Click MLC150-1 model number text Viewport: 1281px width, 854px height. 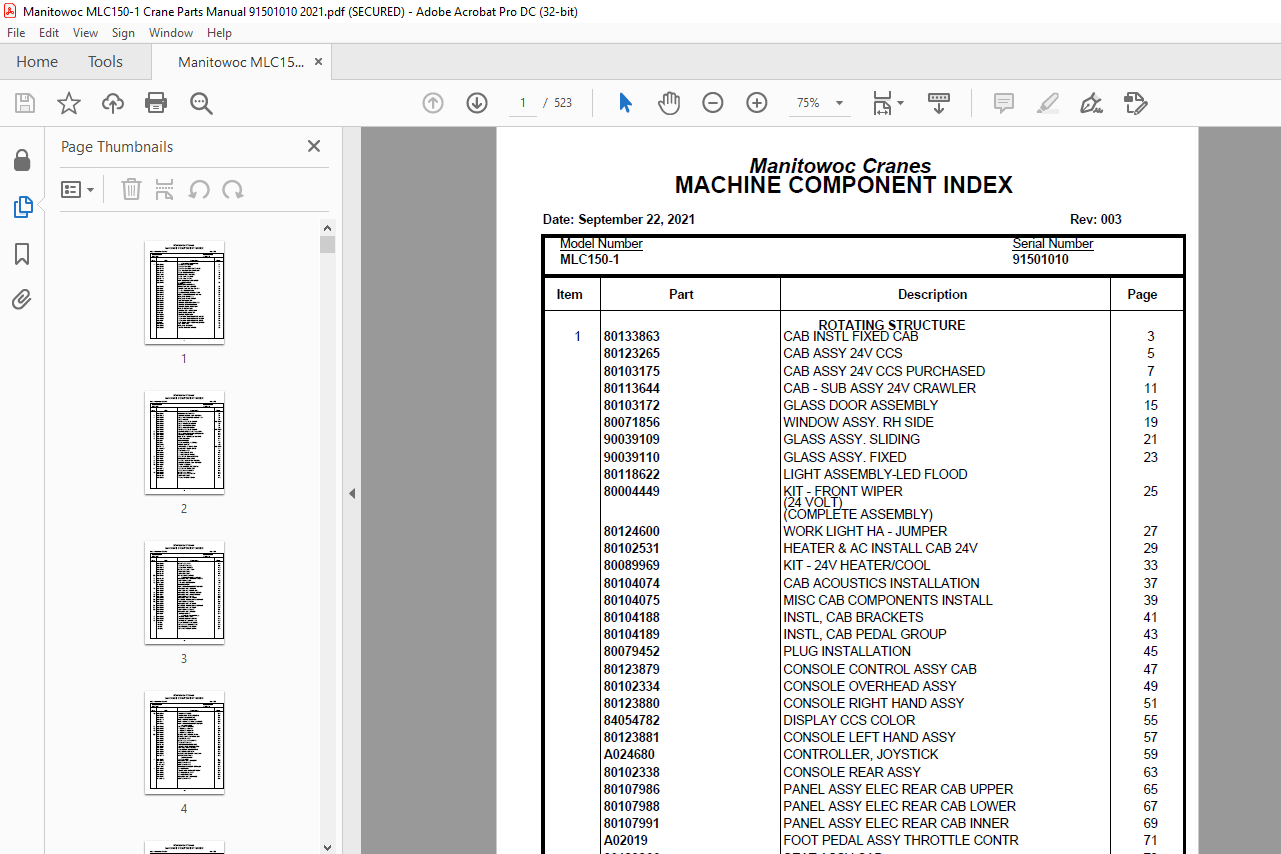point(589,260)
